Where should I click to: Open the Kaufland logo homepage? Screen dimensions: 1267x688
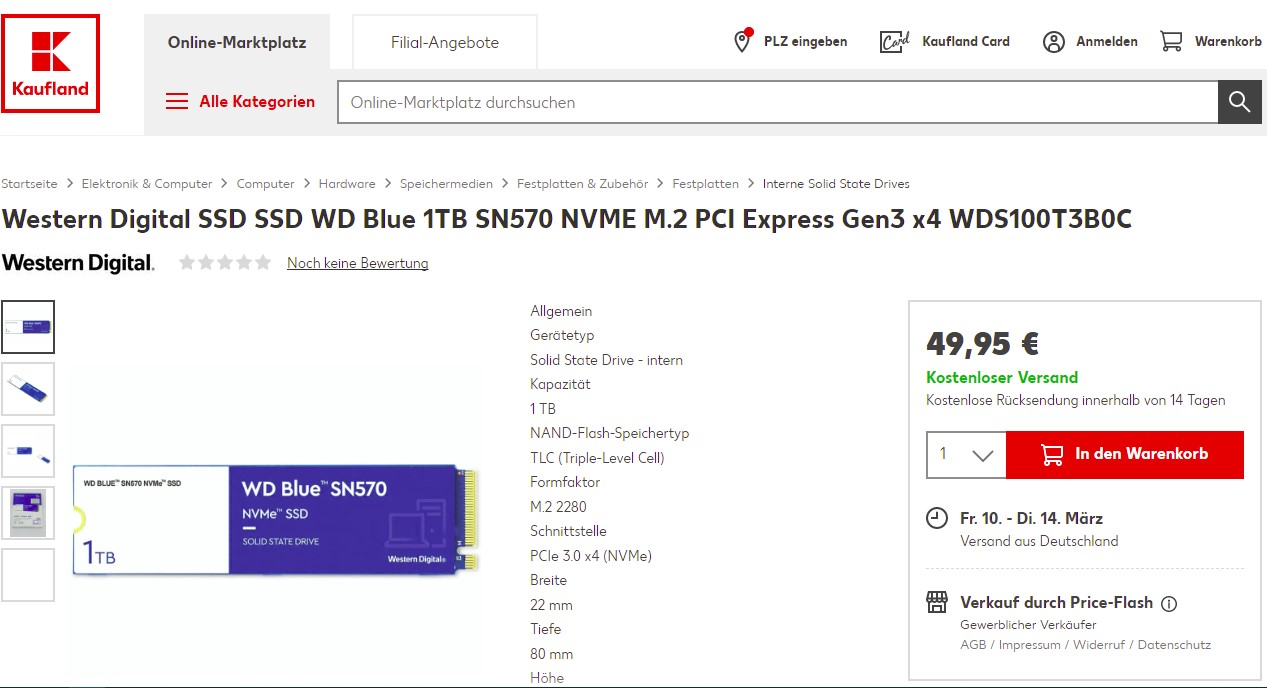(x=50, y=63)
